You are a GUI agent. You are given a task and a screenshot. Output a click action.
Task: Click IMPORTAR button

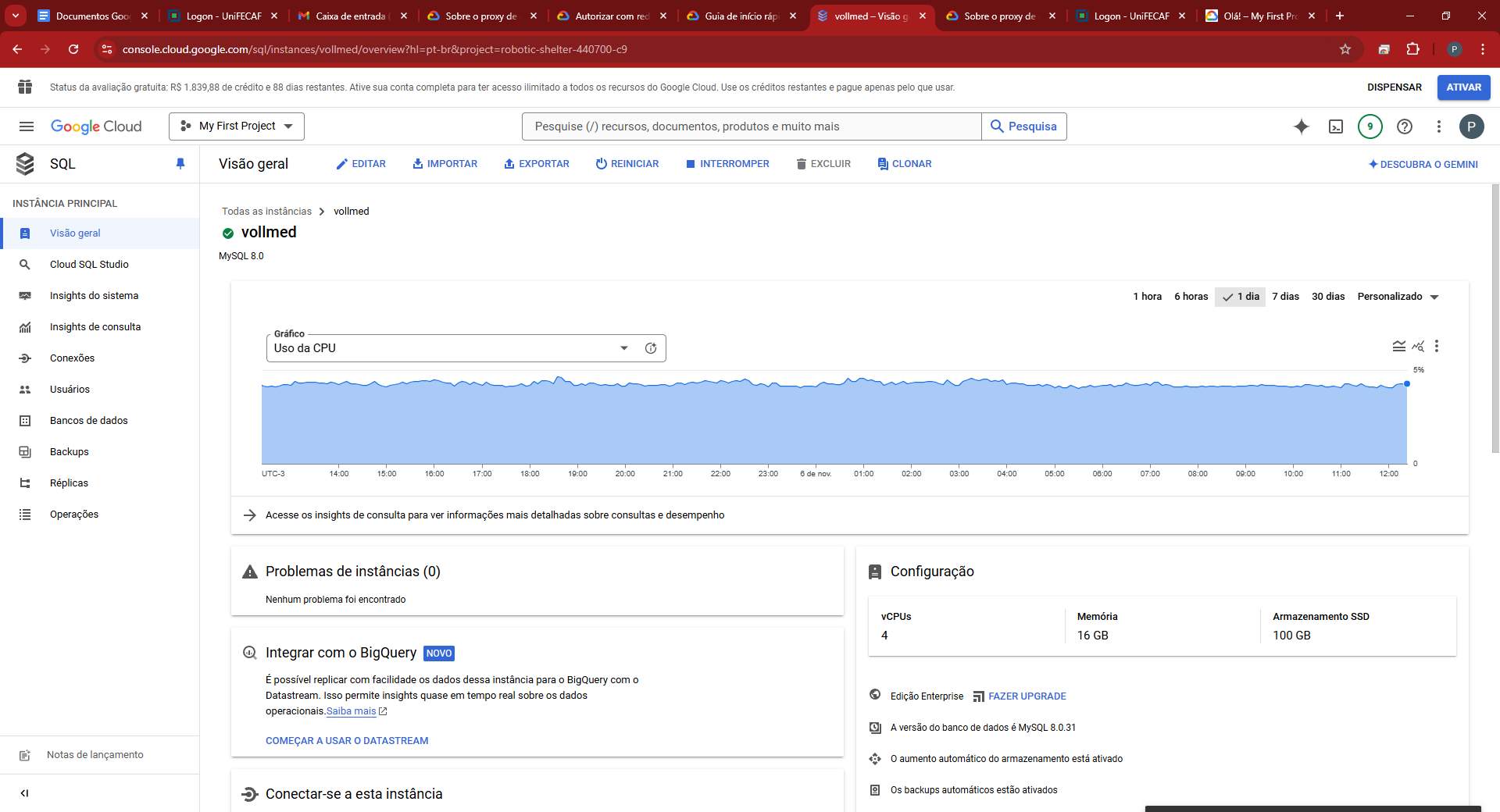click(x=445, y=164)
